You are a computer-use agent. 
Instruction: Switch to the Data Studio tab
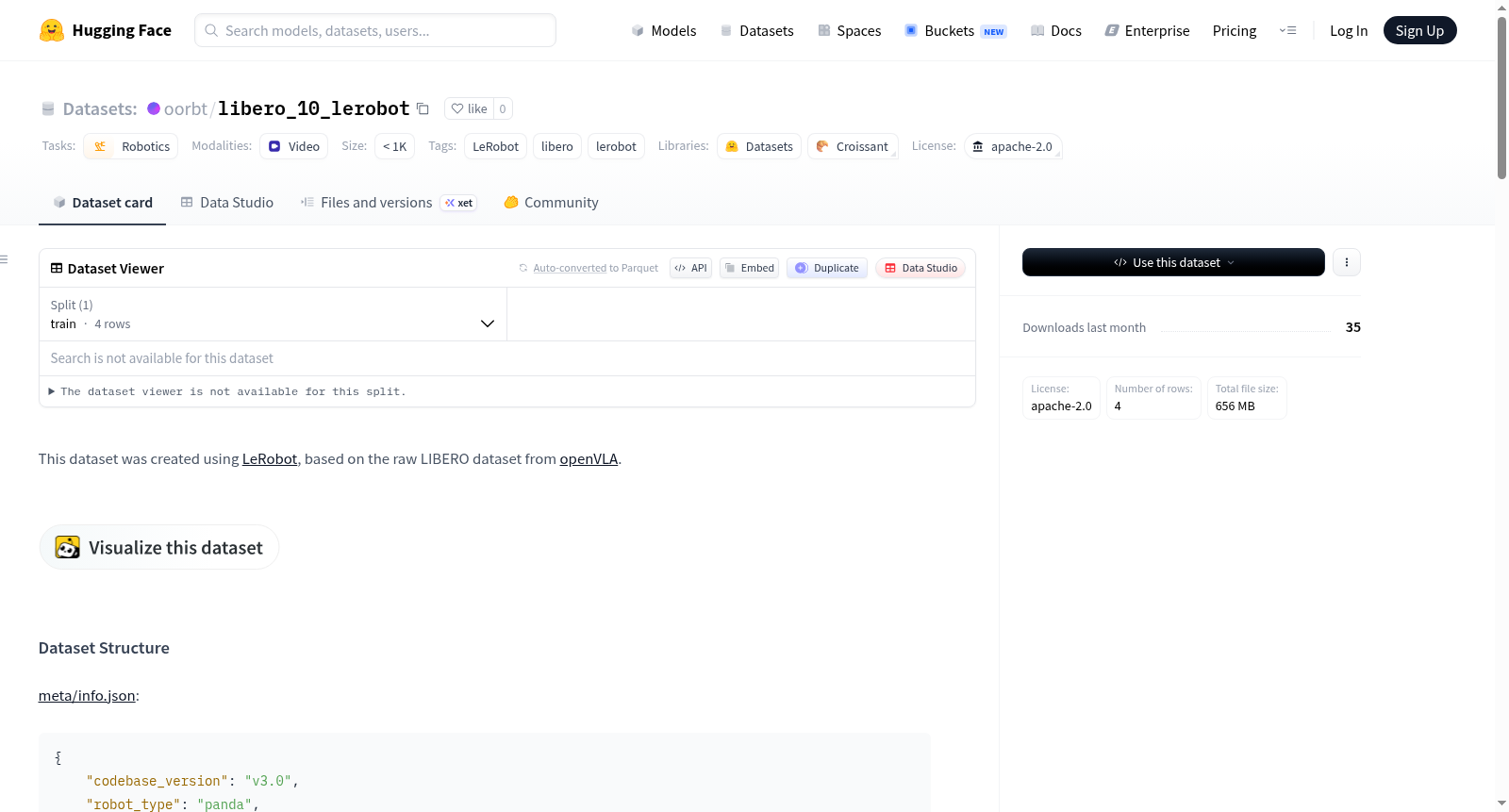click(x=227, y=202)
